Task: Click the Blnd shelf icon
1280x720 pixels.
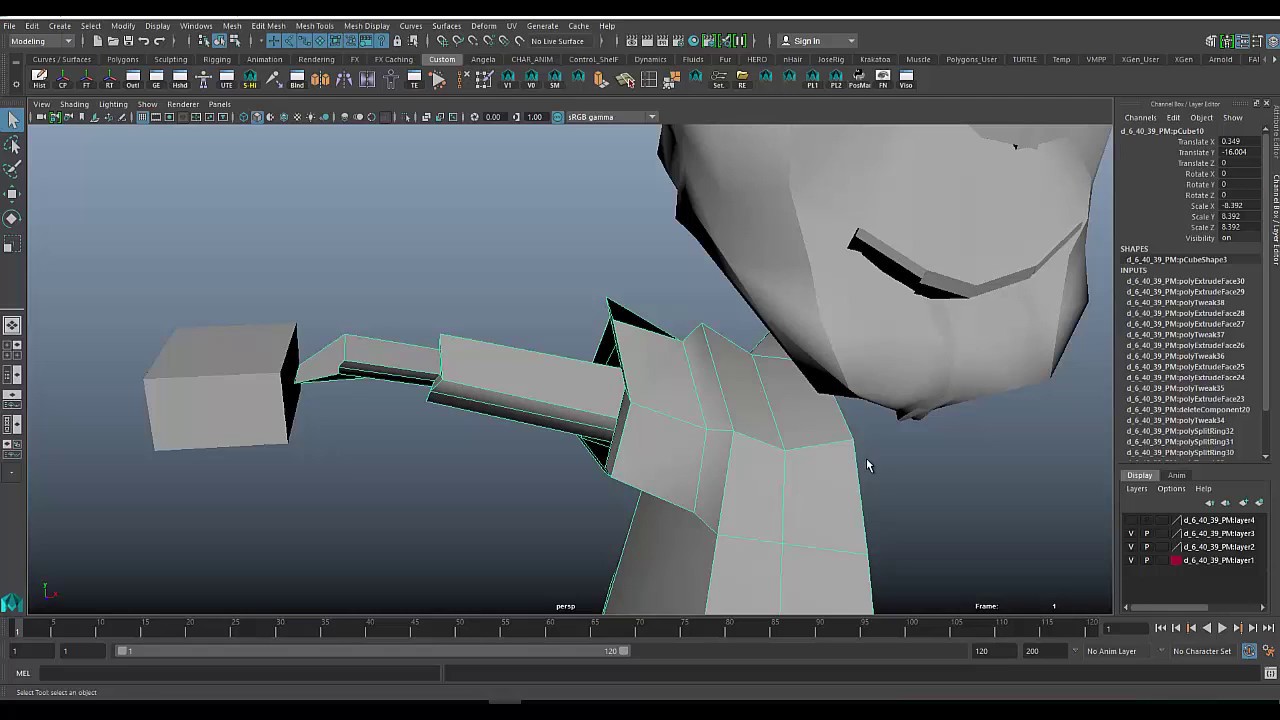Action: pyautogui.click(x=297, y=78)
